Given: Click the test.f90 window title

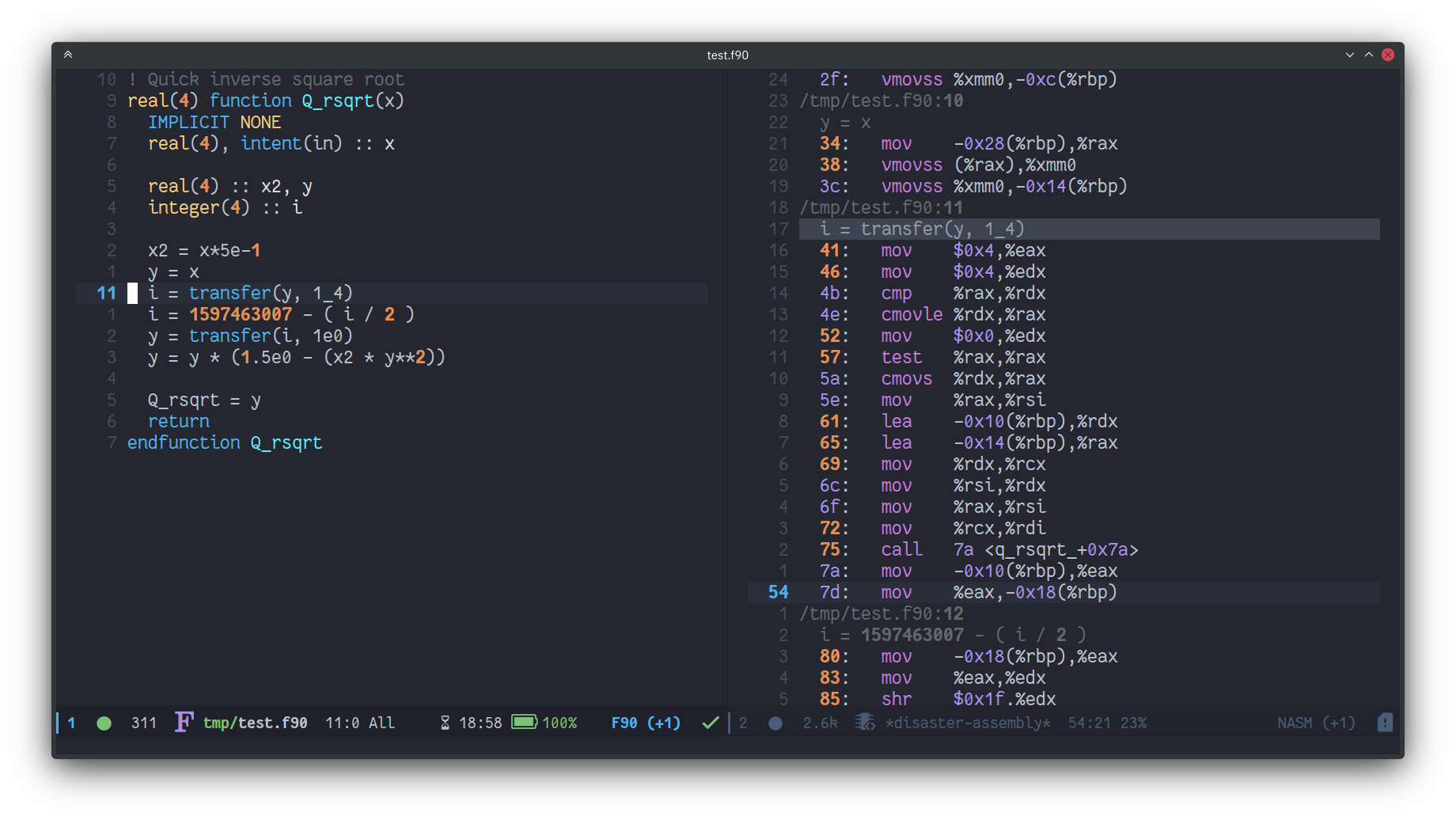Looking at the screenshot, I should coord(727,55).
